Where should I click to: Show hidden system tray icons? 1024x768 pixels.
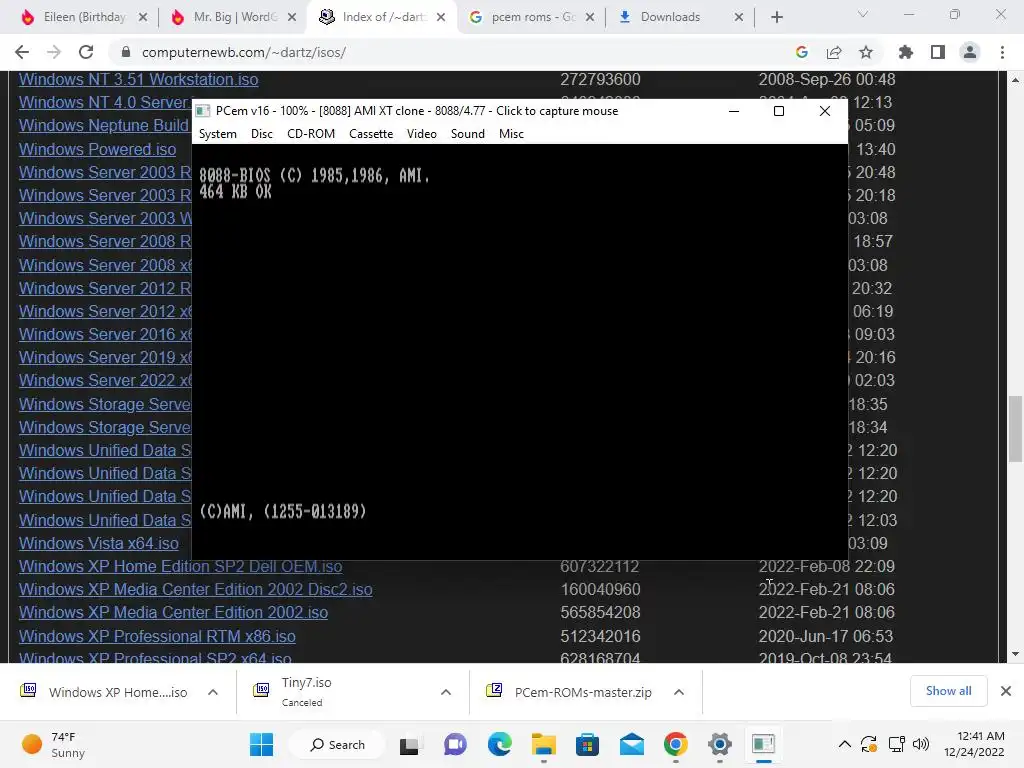844,744
